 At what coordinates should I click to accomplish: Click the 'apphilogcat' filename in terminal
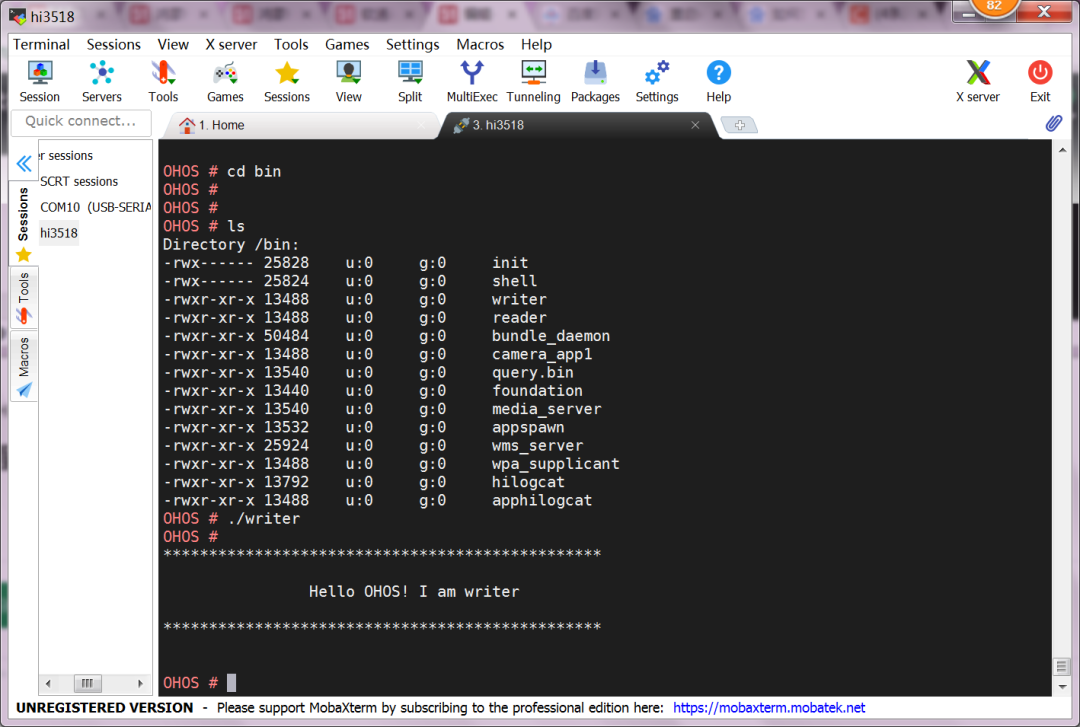coord(541,500)
